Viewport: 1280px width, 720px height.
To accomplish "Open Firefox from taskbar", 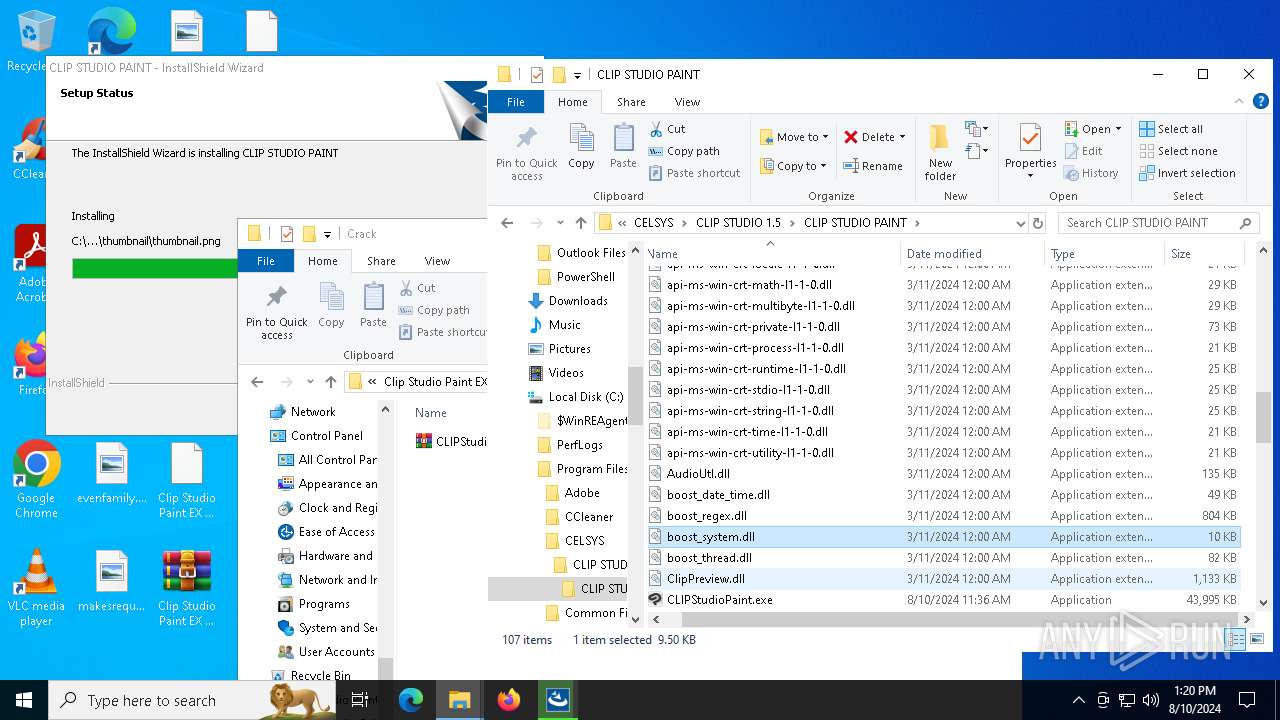I will (x=509, y=700).
